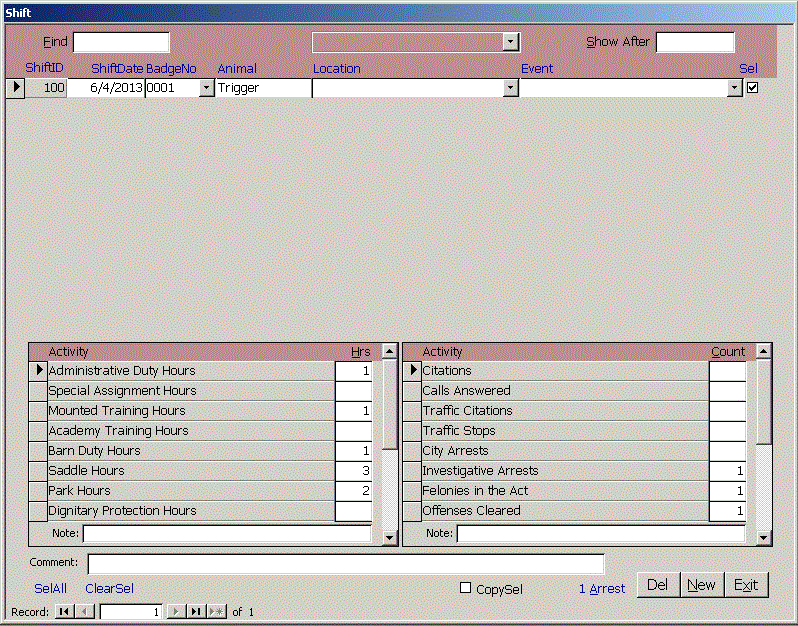
Task: Click Special Assignment Hours value field
Action: pyautogui.click(x=354, y=391)
